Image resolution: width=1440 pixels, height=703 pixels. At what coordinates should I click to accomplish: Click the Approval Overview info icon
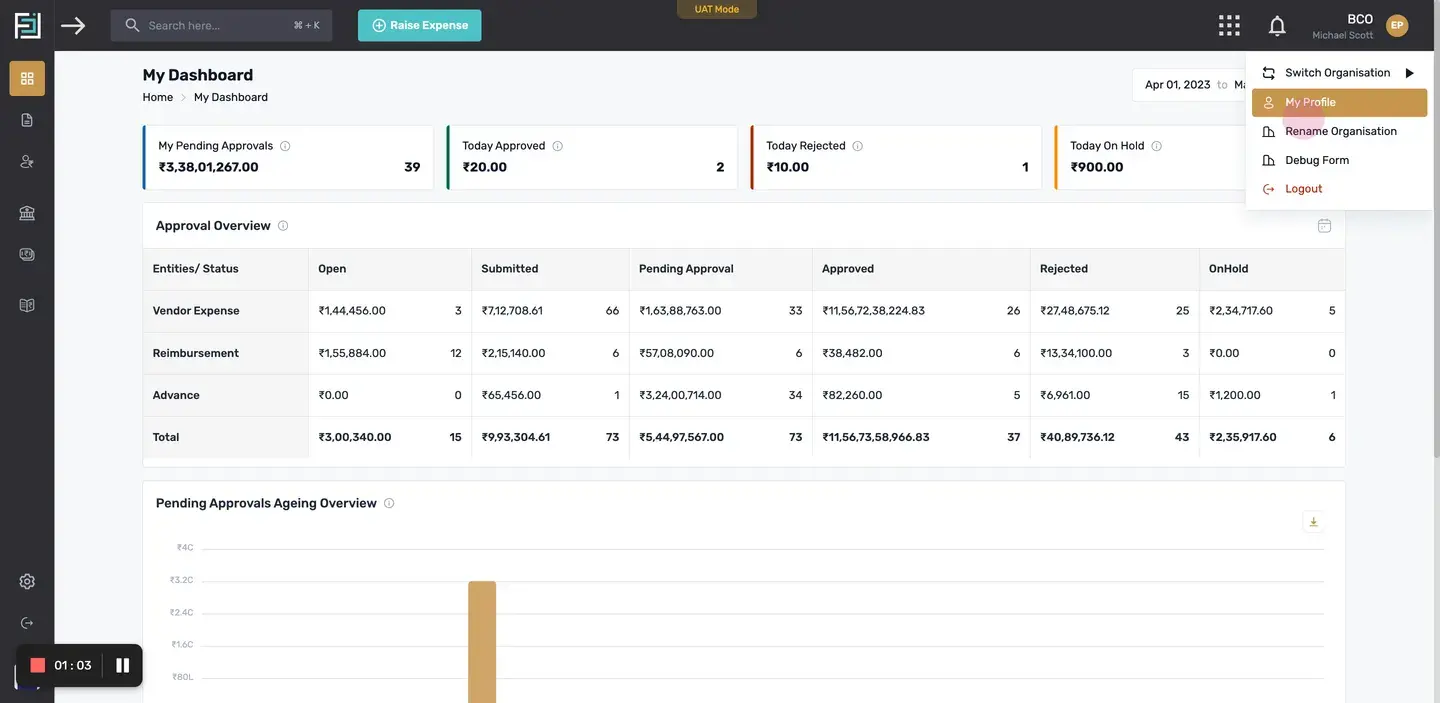coord(283,226)
